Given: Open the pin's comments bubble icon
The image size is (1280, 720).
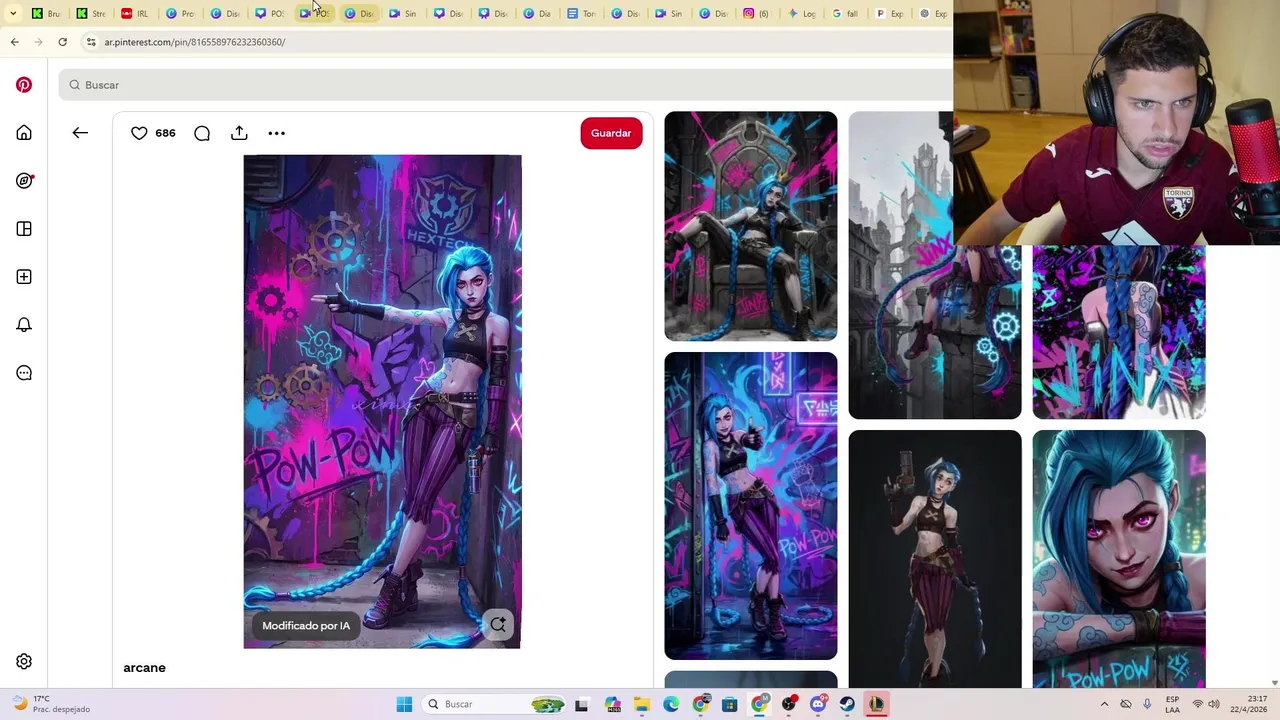Looking at the screenshot, I should pyautogui.click(x=202, y=133).
